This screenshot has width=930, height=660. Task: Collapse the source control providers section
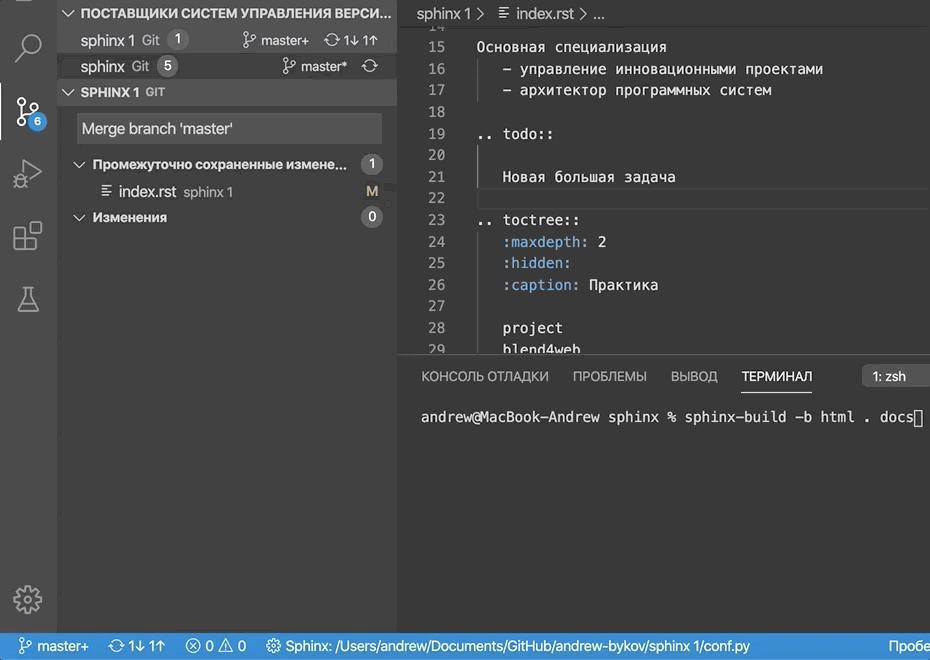pyautogui.click(x=68, y=14)
